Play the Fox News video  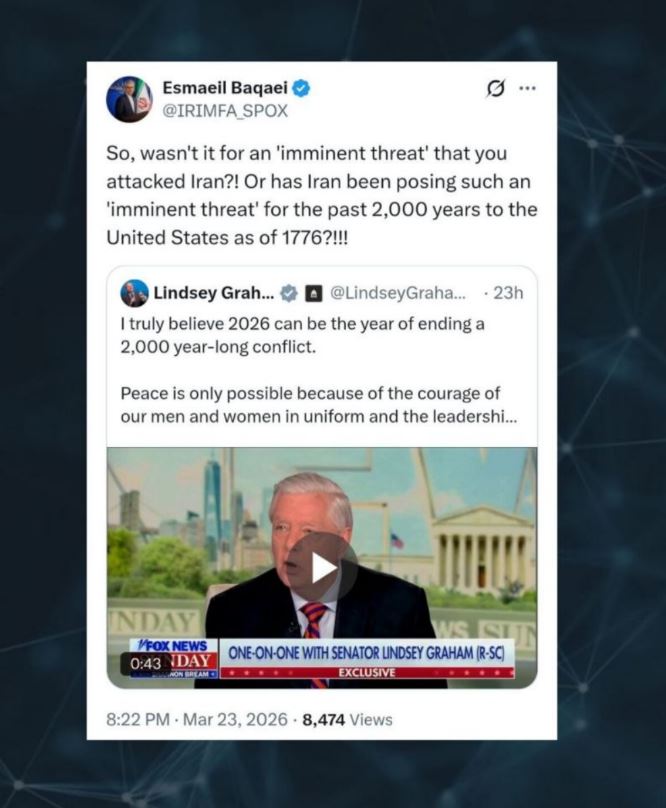[322, 567]
